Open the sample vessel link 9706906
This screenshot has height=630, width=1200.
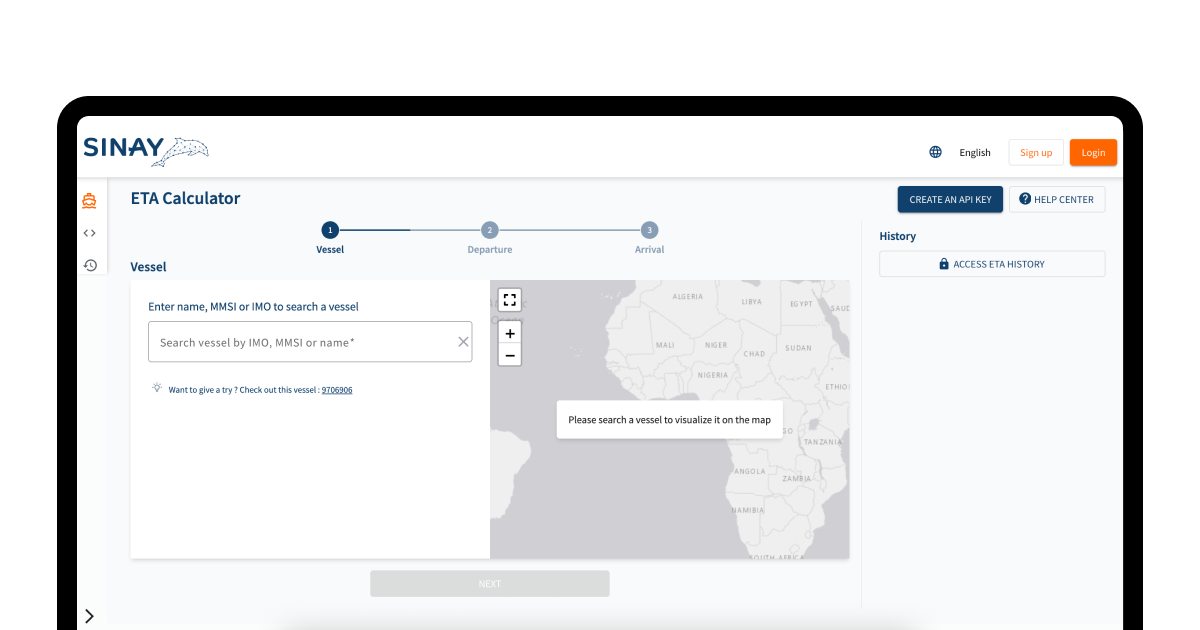[x=337, y=390]
